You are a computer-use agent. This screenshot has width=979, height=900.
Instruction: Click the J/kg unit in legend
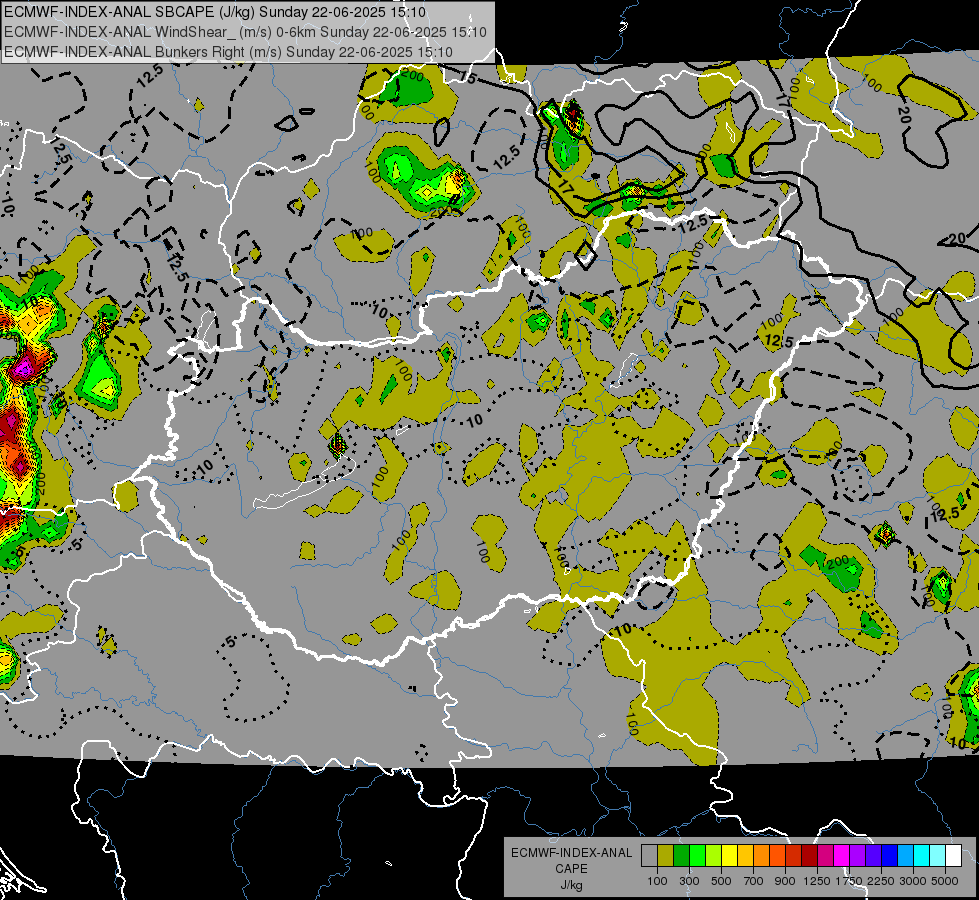tap(572, 885)
